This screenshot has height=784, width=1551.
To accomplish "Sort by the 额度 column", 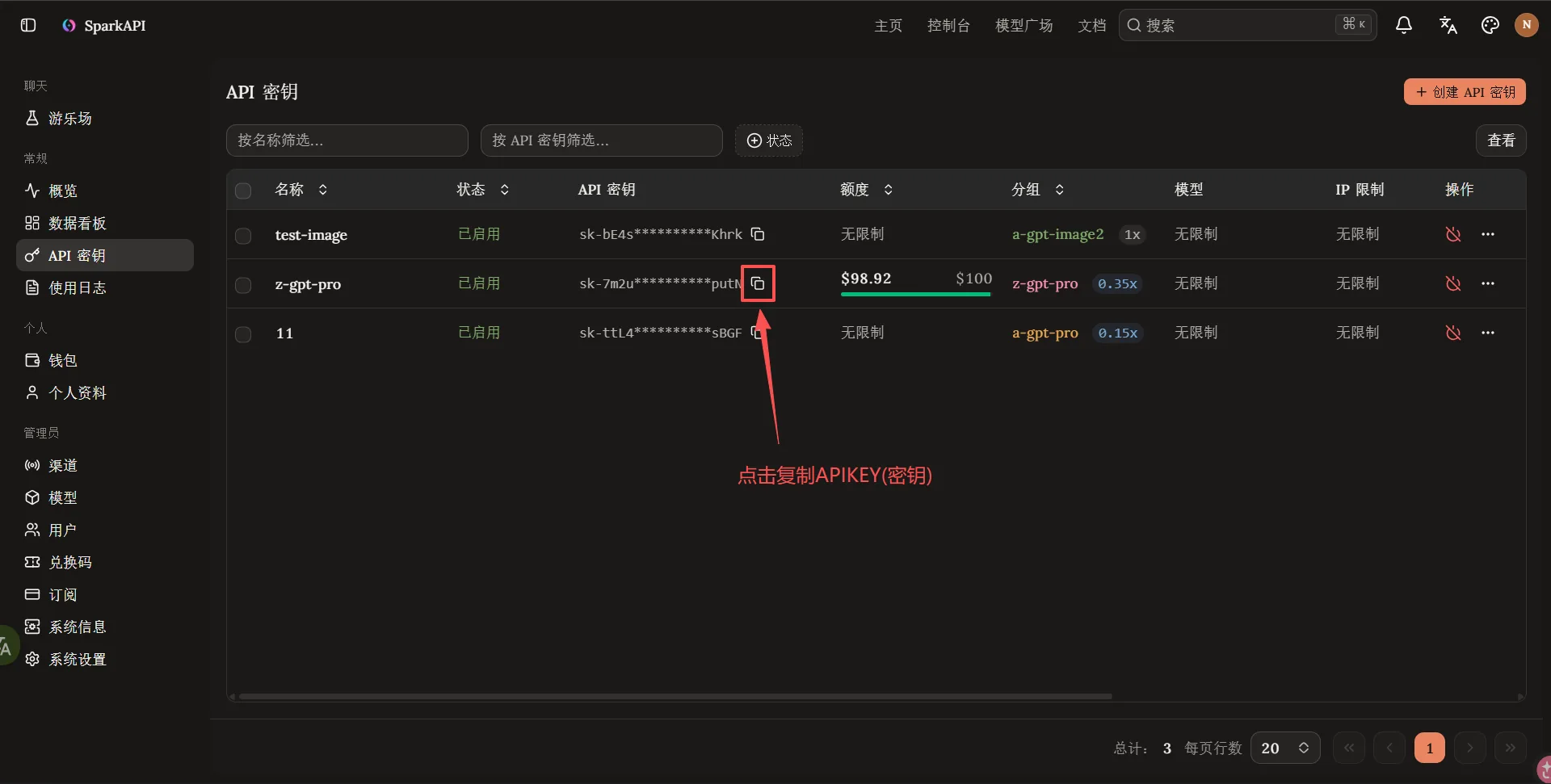I will (x=867, y=190).
